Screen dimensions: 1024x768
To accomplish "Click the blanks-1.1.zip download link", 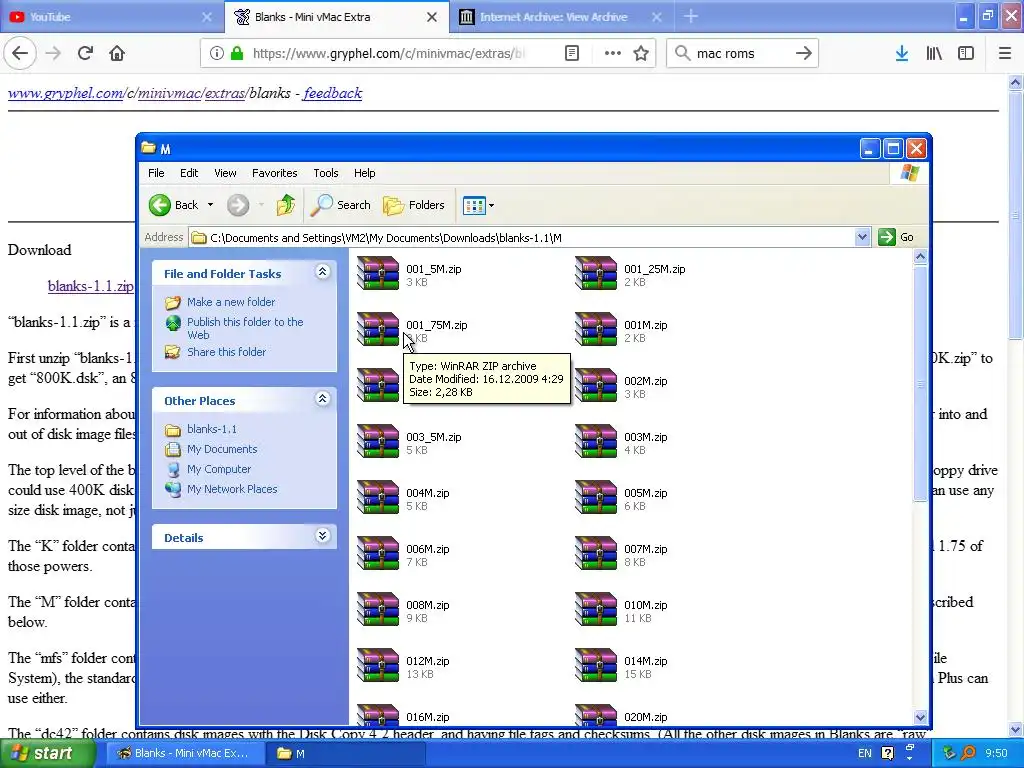I will 91,286.
